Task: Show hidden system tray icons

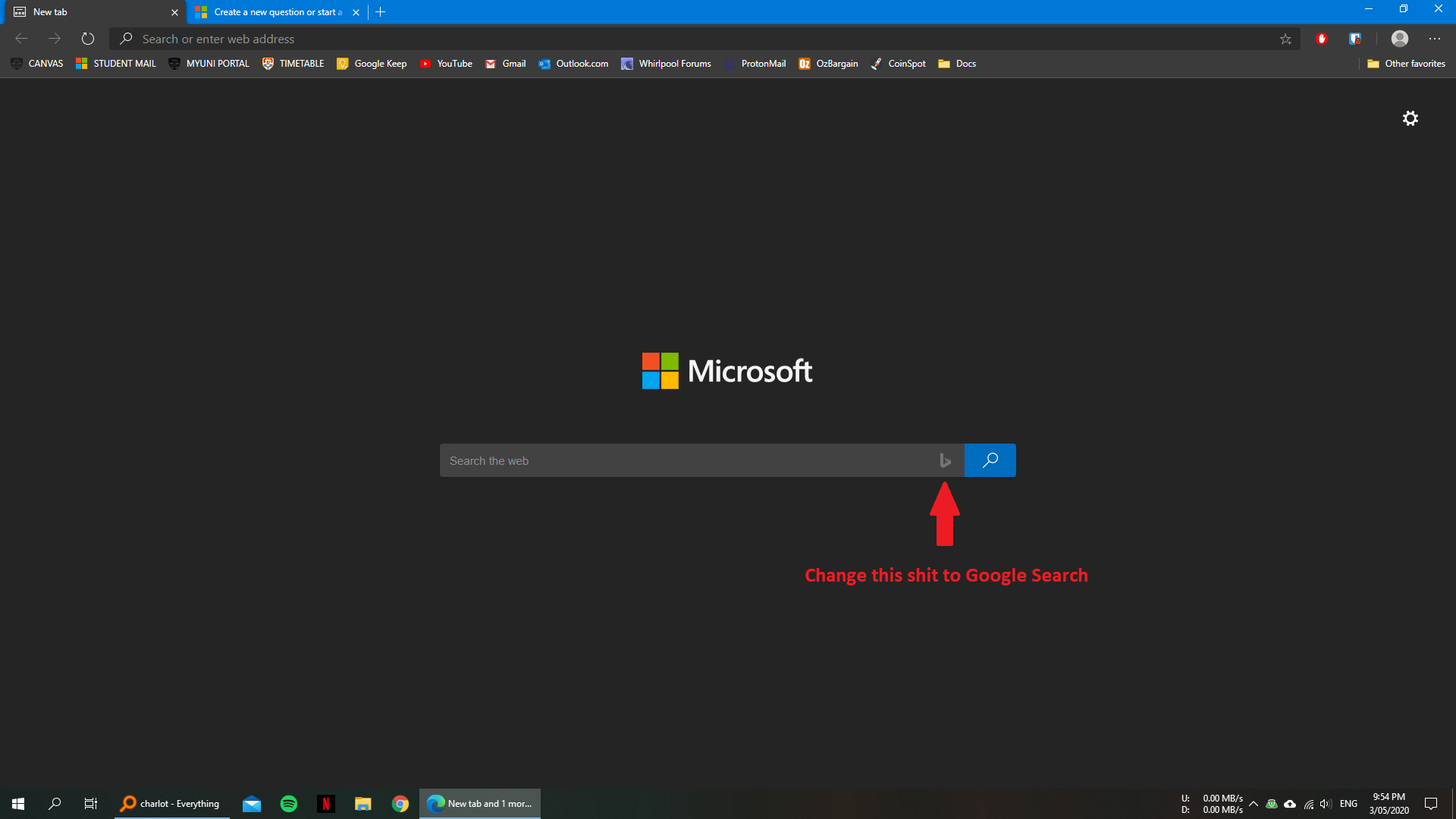Action: pos(1254,804)
